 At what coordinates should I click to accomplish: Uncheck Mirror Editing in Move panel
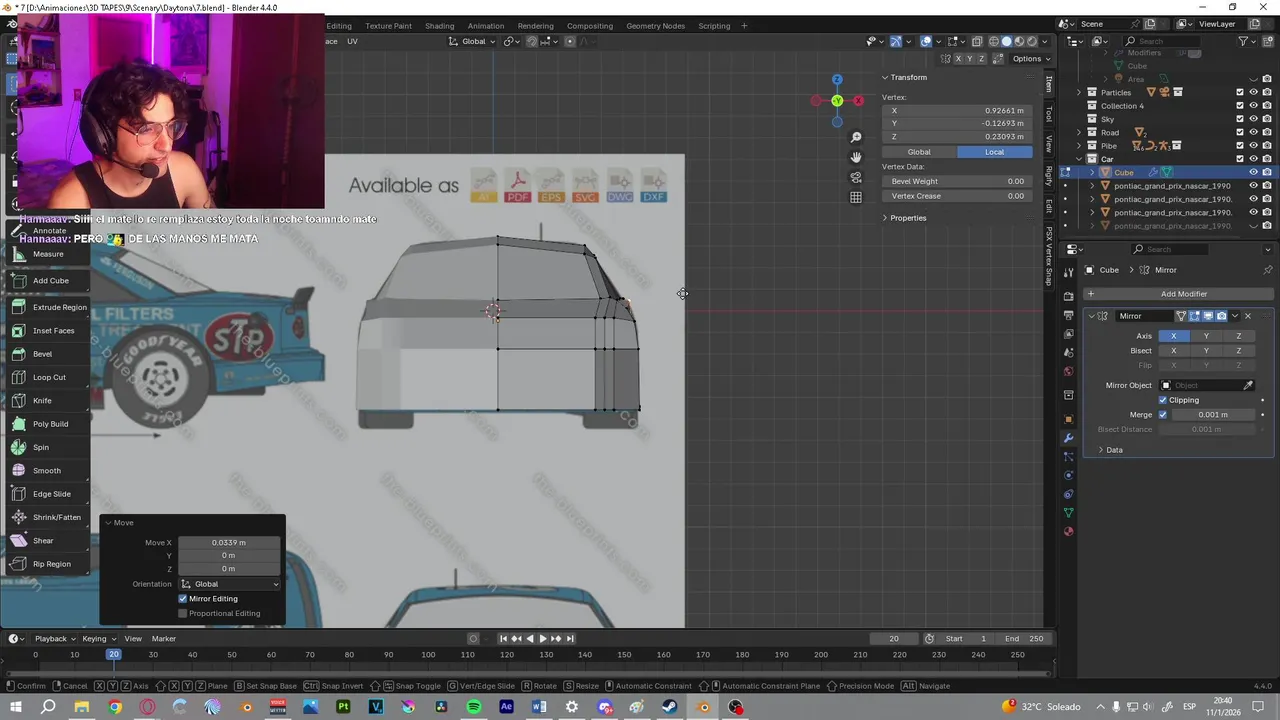[183, 598]
